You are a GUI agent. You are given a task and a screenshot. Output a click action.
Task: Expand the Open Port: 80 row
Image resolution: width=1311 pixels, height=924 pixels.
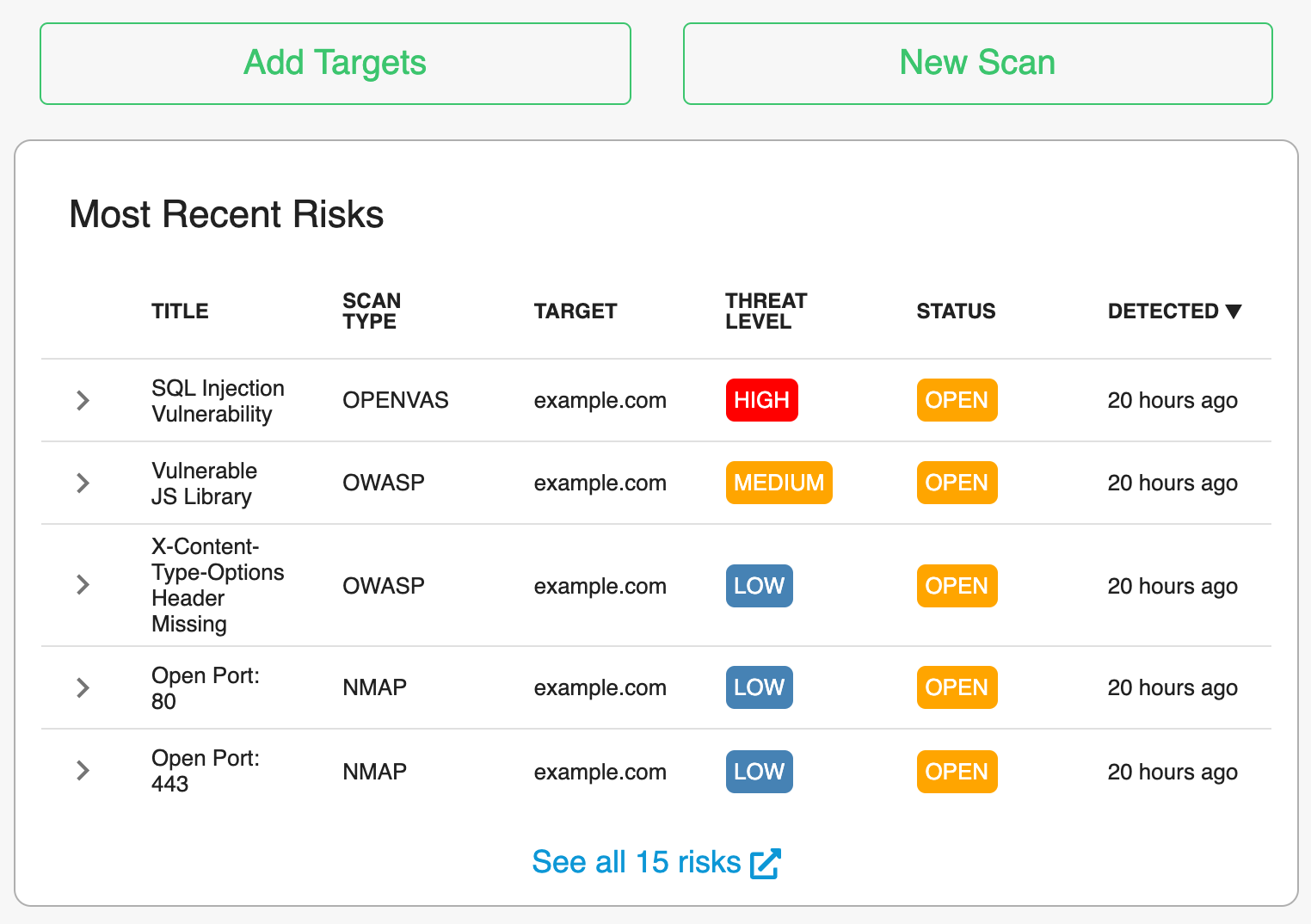pyautogui.click(x=83, y=687)
